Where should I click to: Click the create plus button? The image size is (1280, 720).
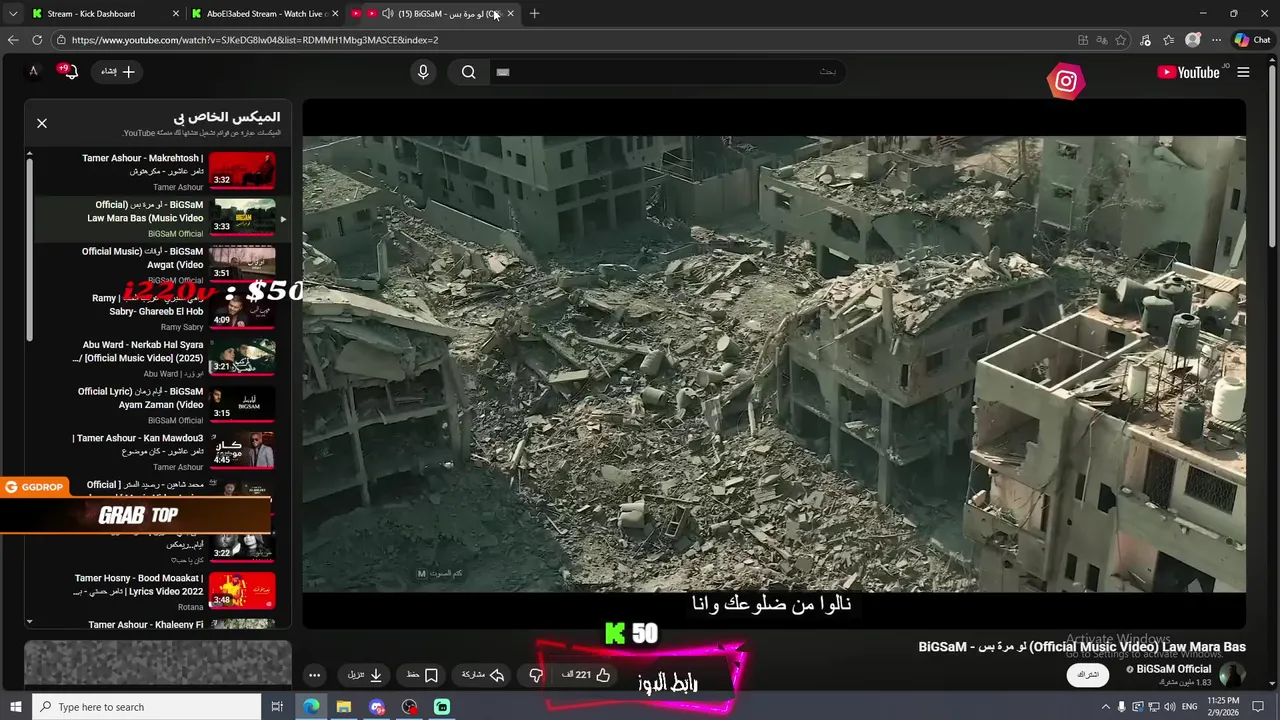click(x=117, y=72)
